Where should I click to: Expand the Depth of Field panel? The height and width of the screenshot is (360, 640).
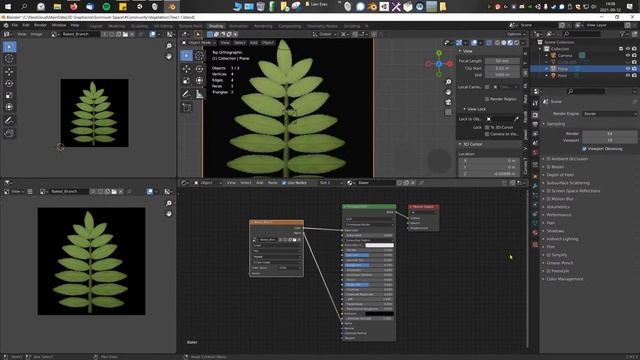pyautogui.click(x=560, y=175)
